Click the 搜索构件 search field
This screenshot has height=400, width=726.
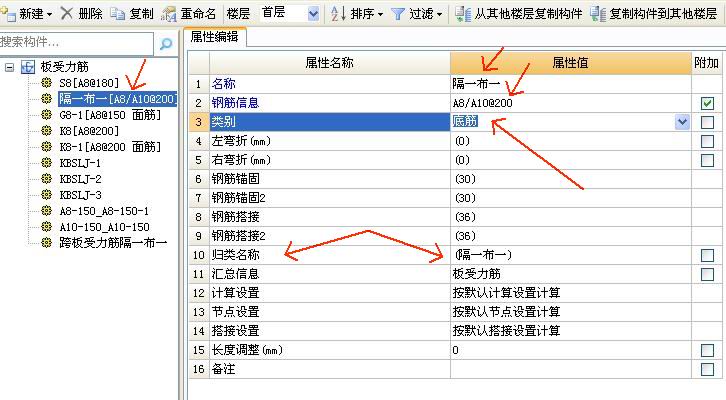point(76,43)
